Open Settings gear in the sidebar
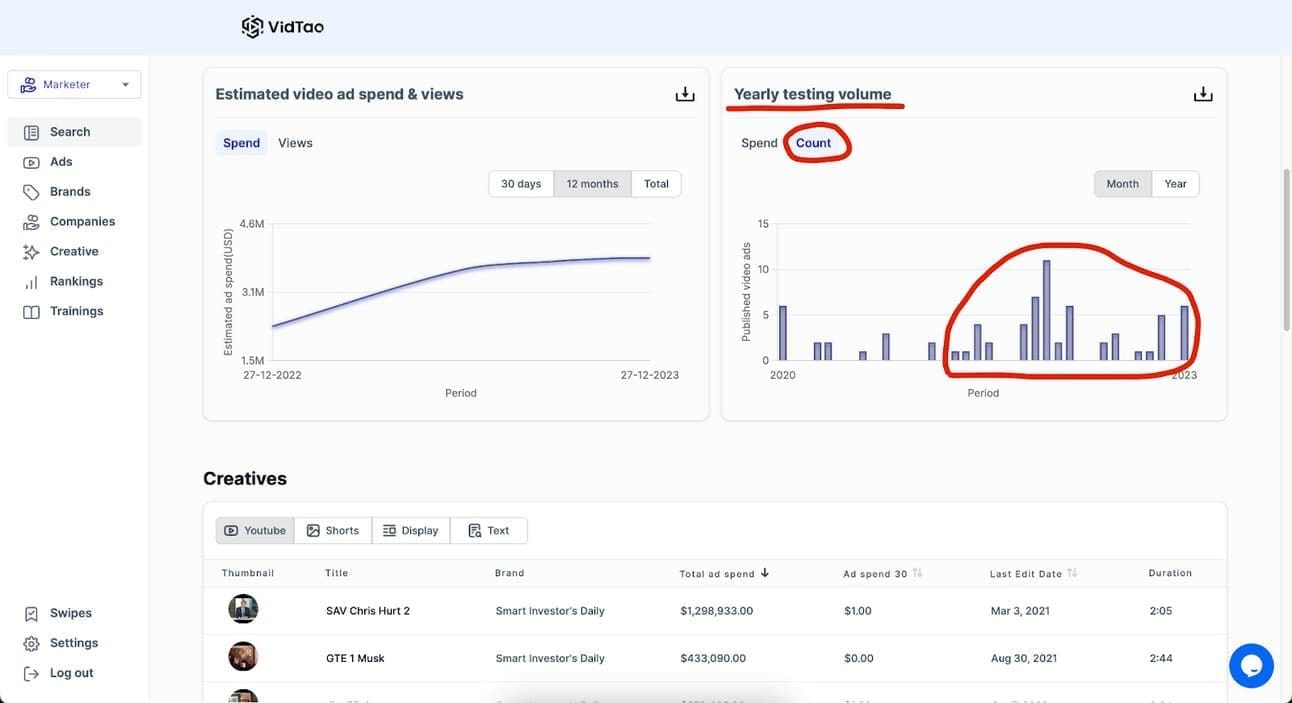The height and width of the screenshot is (703, 1292). coord(32,643)
